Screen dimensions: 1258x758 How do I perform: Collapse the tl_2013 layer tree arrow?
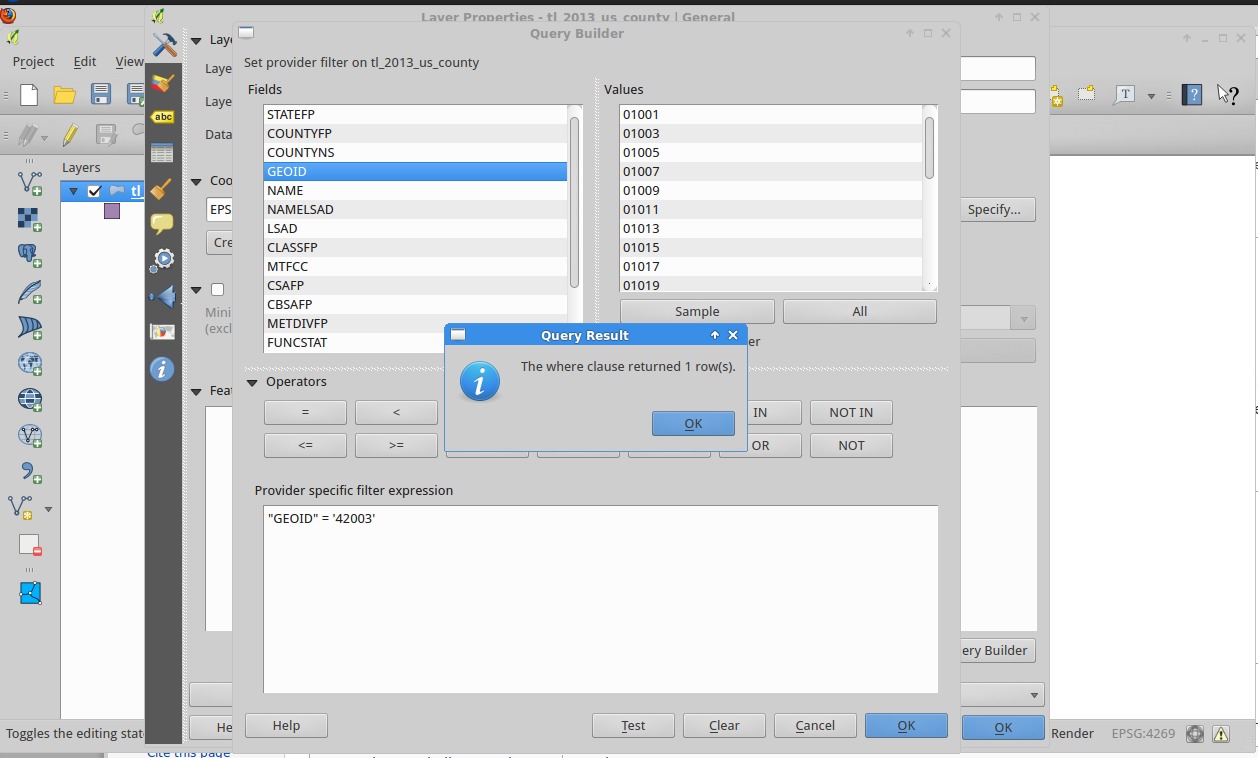(73, 191)
